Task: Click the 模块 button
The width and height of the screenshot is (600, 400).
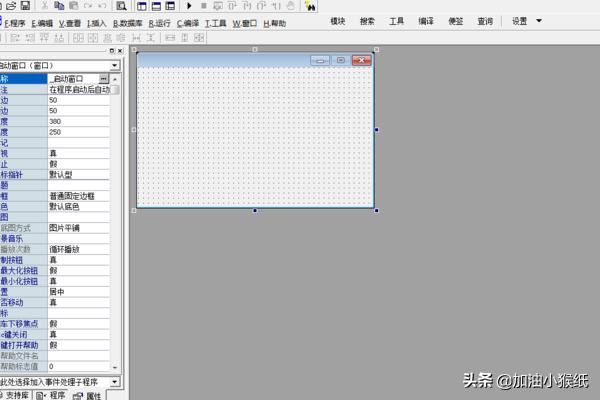Action: (x=338, y=21)
